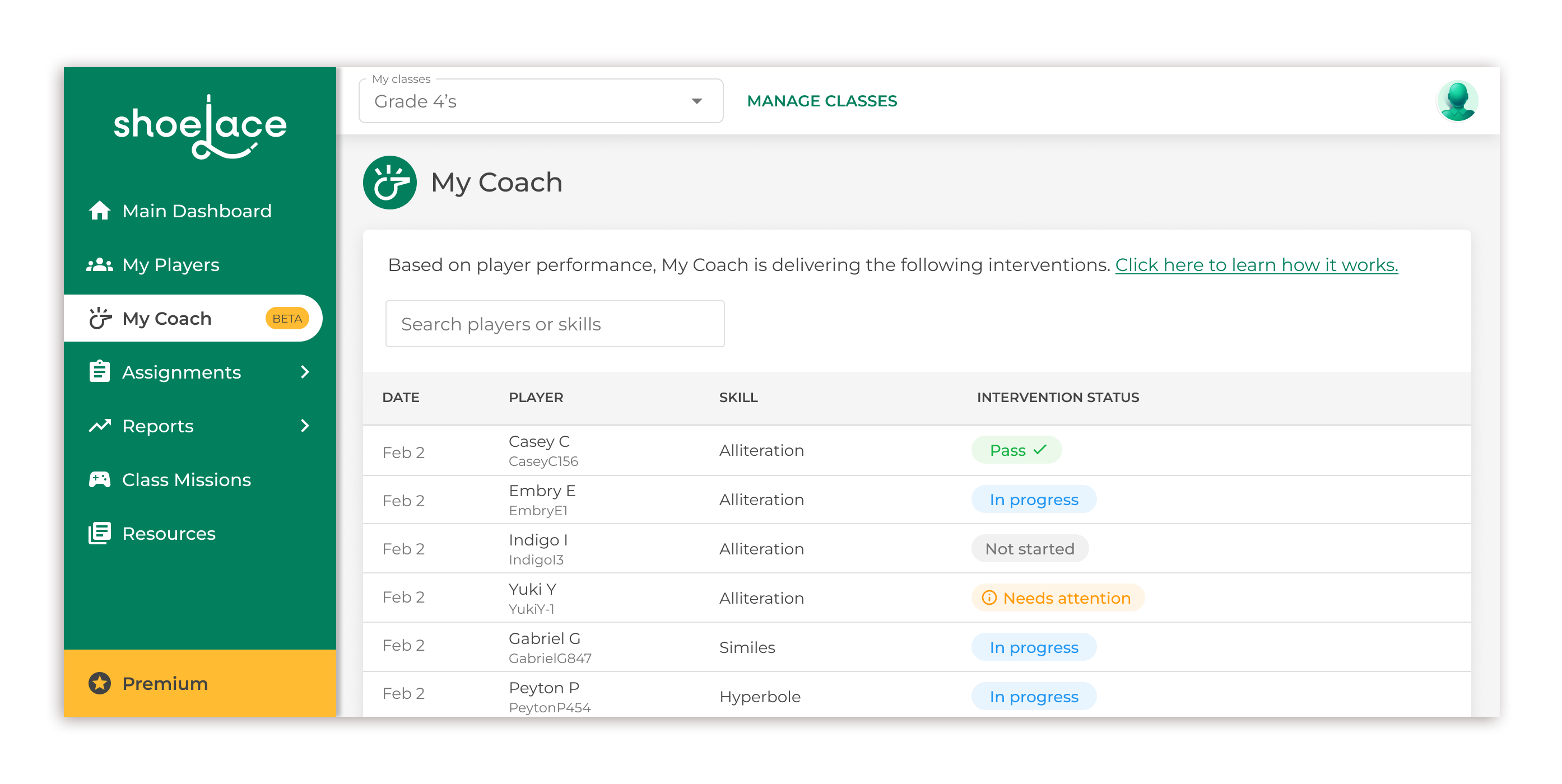
Task: Open Premium in the sidebar
Action: pos(165,683)
